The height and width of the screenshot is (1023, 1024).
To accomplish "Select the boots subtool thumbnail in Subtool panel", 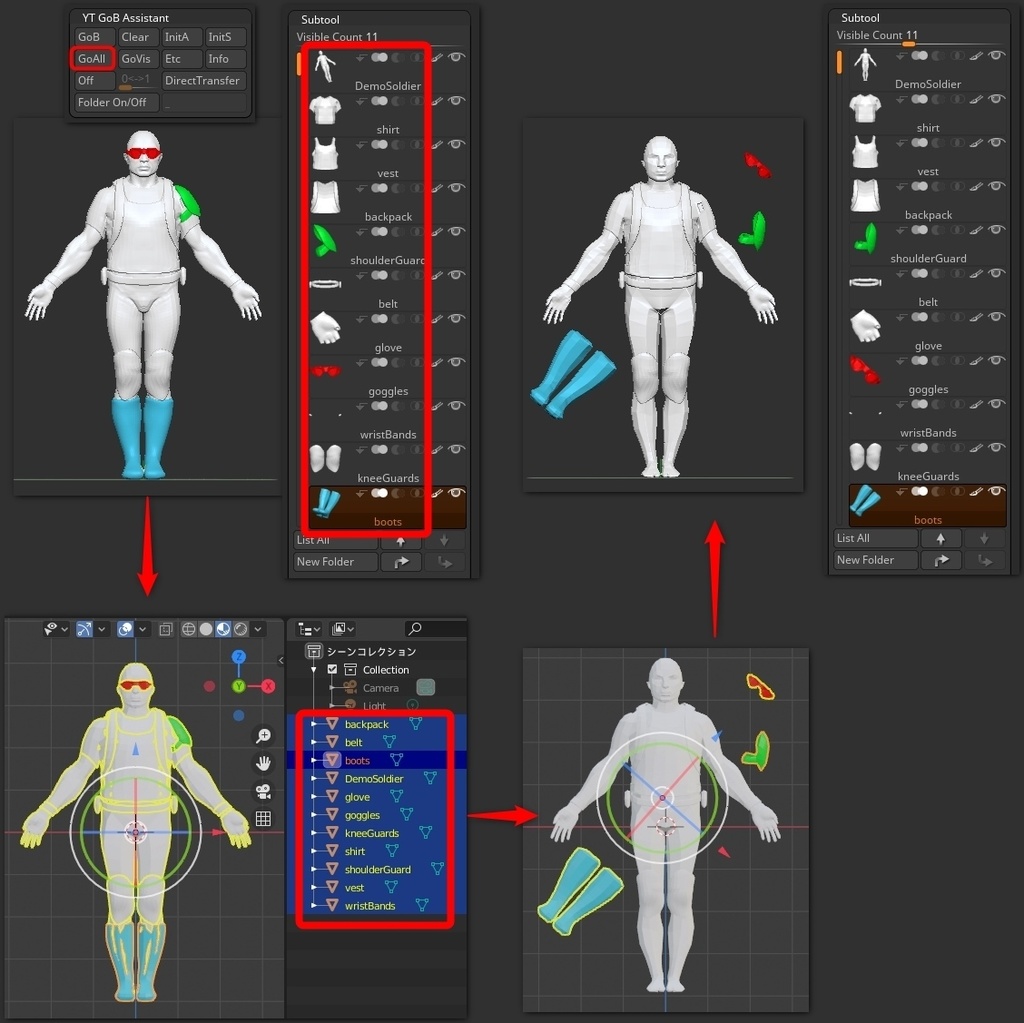I will (x=328, y=503).
